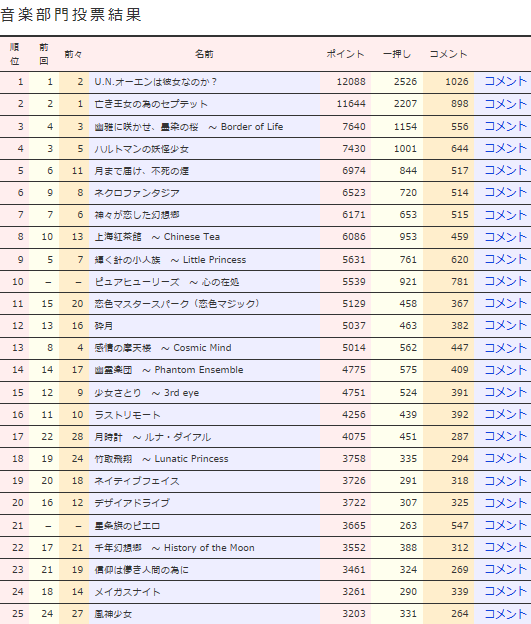Open the コメント link in the Phantom Ensemble row
Viewport: 531px width, 624px height.
(506, 370)
